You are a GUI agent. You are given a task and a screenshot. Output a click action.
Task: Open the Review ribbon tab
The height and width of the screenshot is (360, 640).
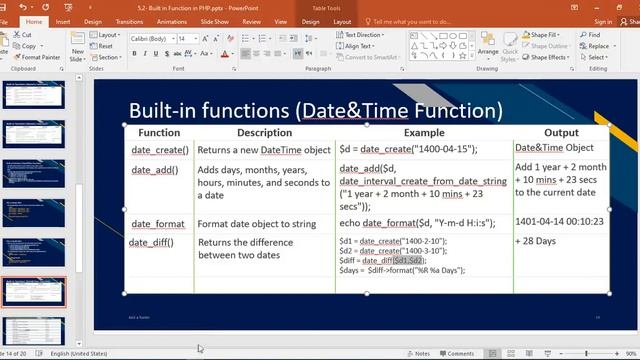point(251,22)
